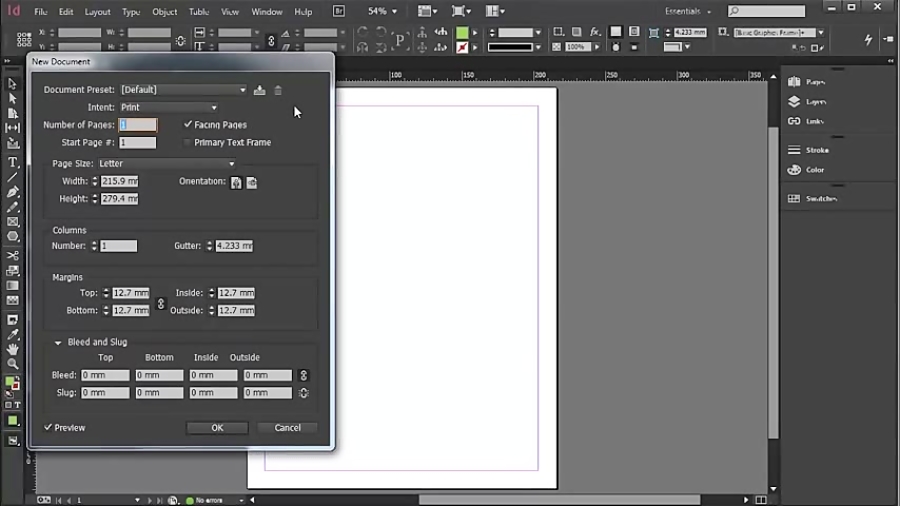Toggle the margins link chain icon
This screenshot has height=506, width=900.
tap(161, 302)
